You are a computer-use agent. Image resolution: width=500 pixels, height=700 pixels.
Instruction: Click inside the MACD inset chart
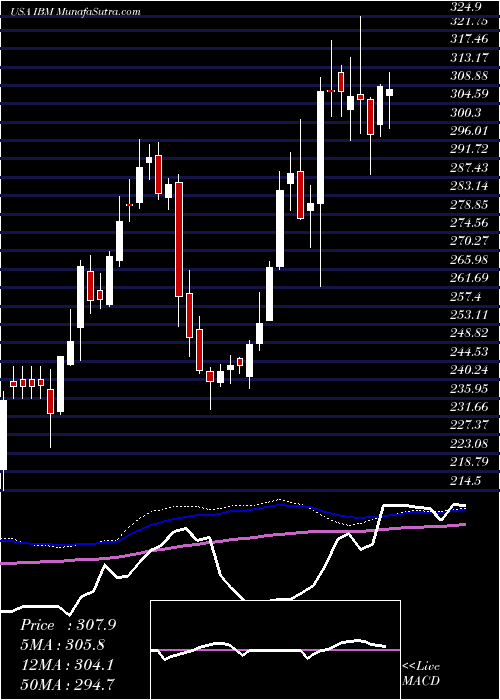(x=275, y=650)
